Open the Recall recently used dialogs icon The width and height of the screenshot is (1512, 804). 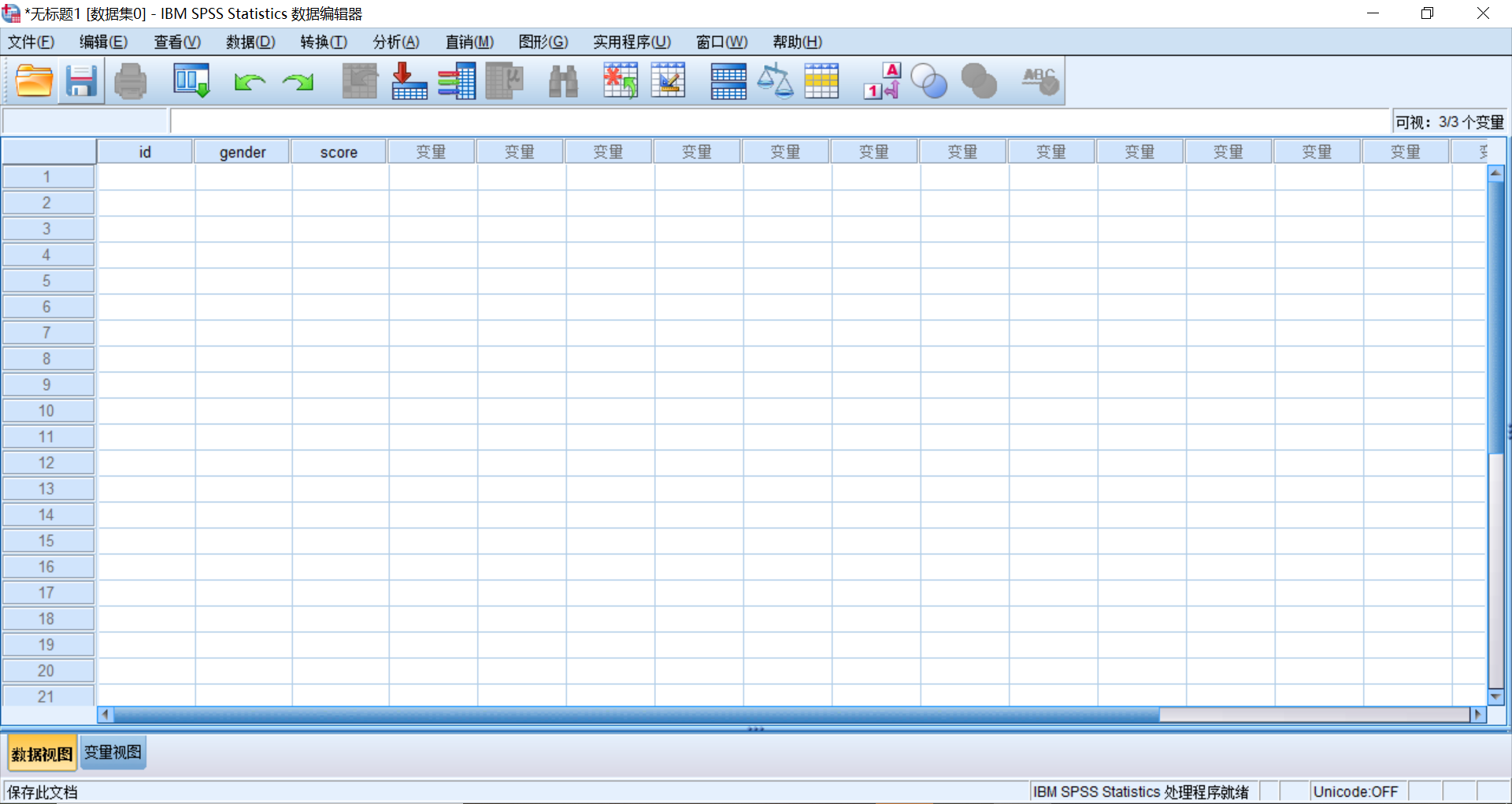pyautogui.click(x=191, y=81)
